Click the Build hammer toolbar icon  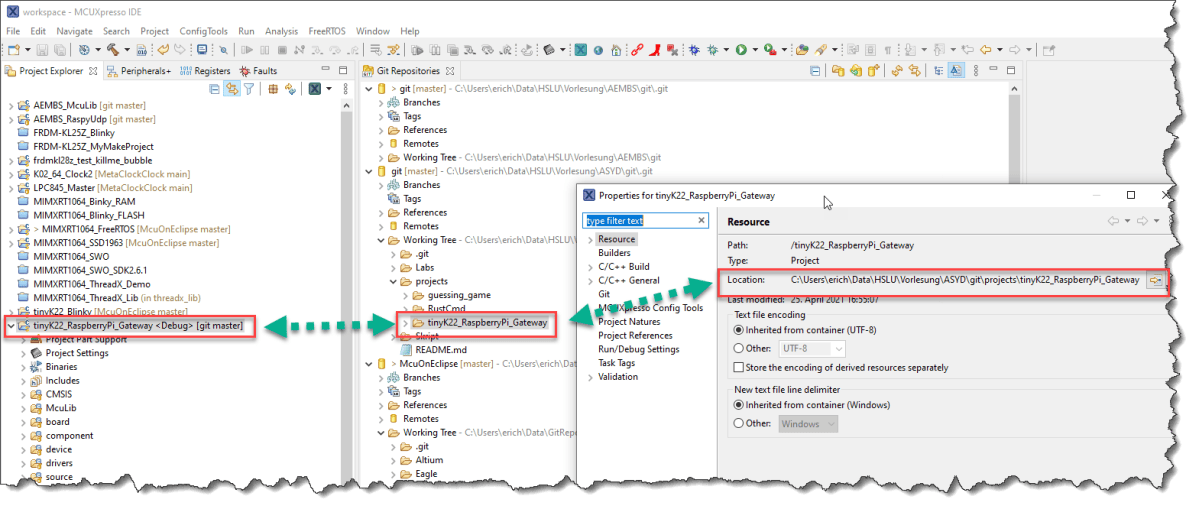[x=112, y=50]
